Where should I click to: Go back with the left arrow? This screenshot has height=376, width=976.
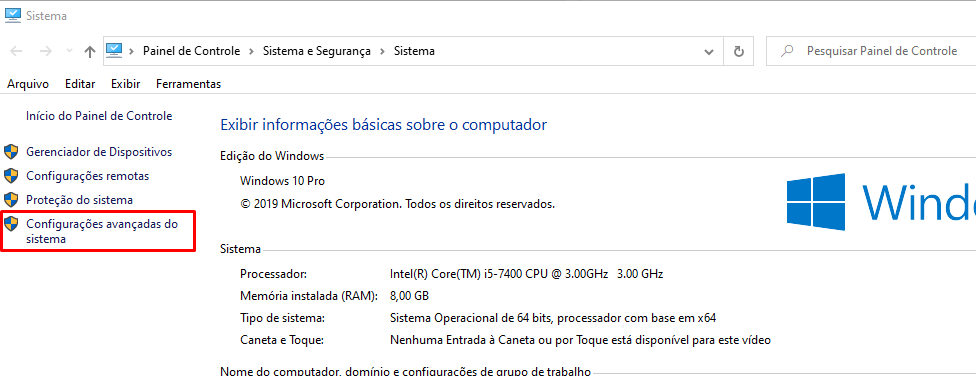16,52
